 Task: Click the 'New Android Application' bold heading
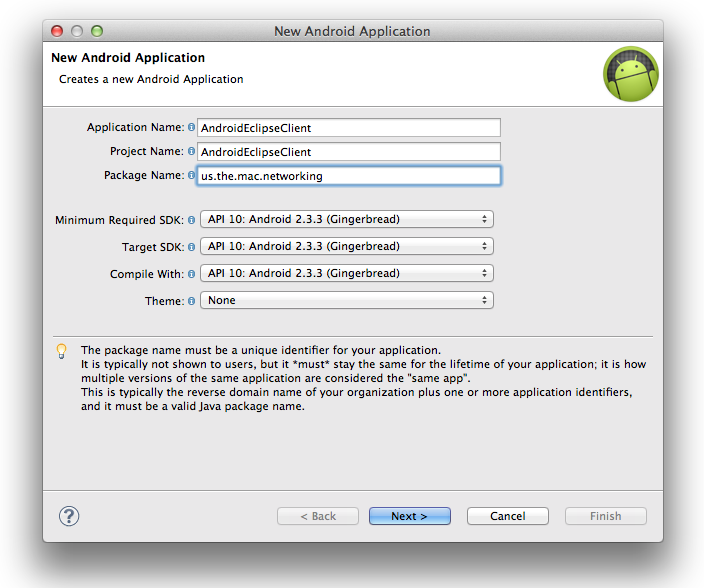coord(128,58)
